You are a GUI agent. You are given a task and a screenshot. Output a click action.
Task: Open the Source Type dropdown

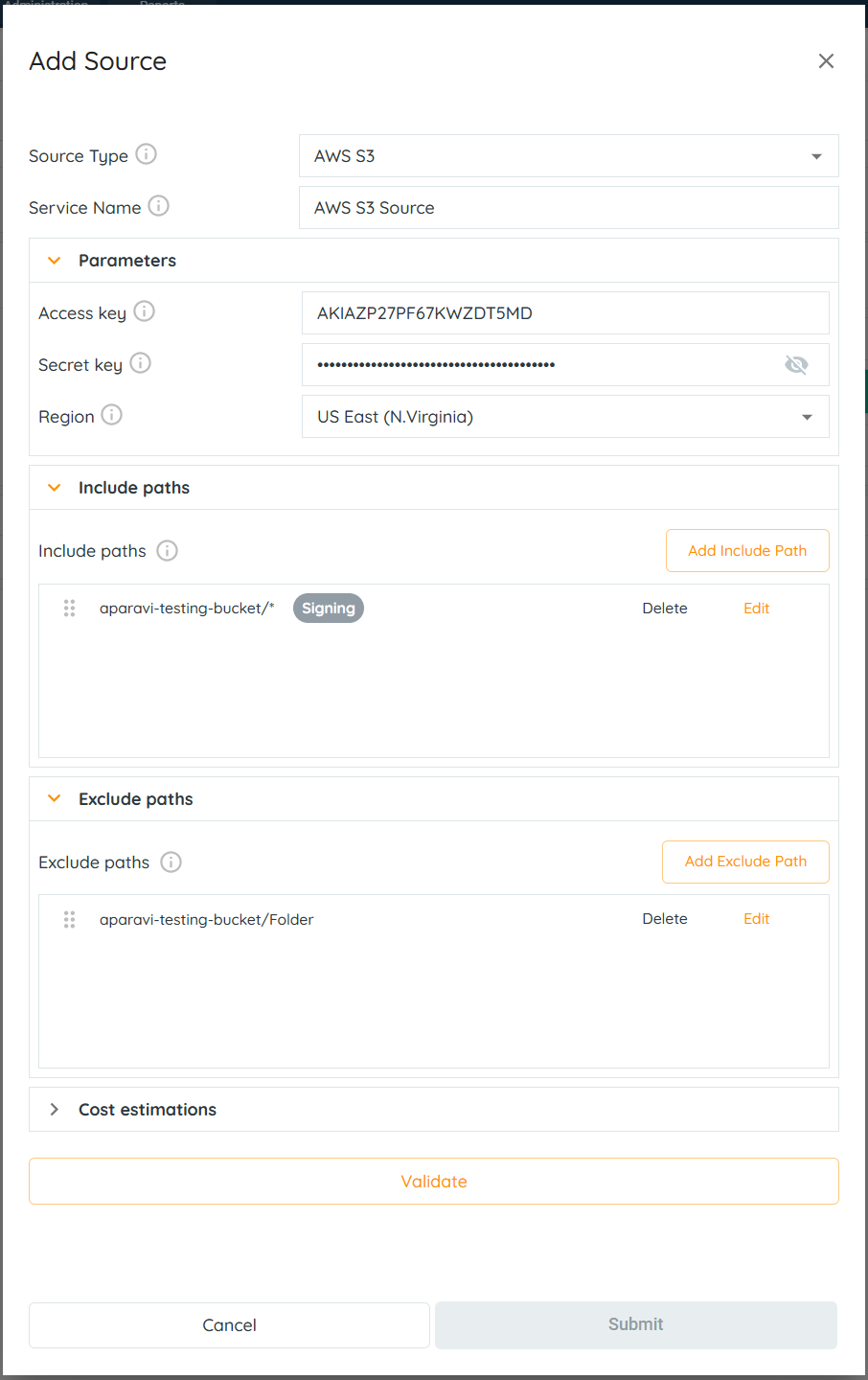[568, 156]
